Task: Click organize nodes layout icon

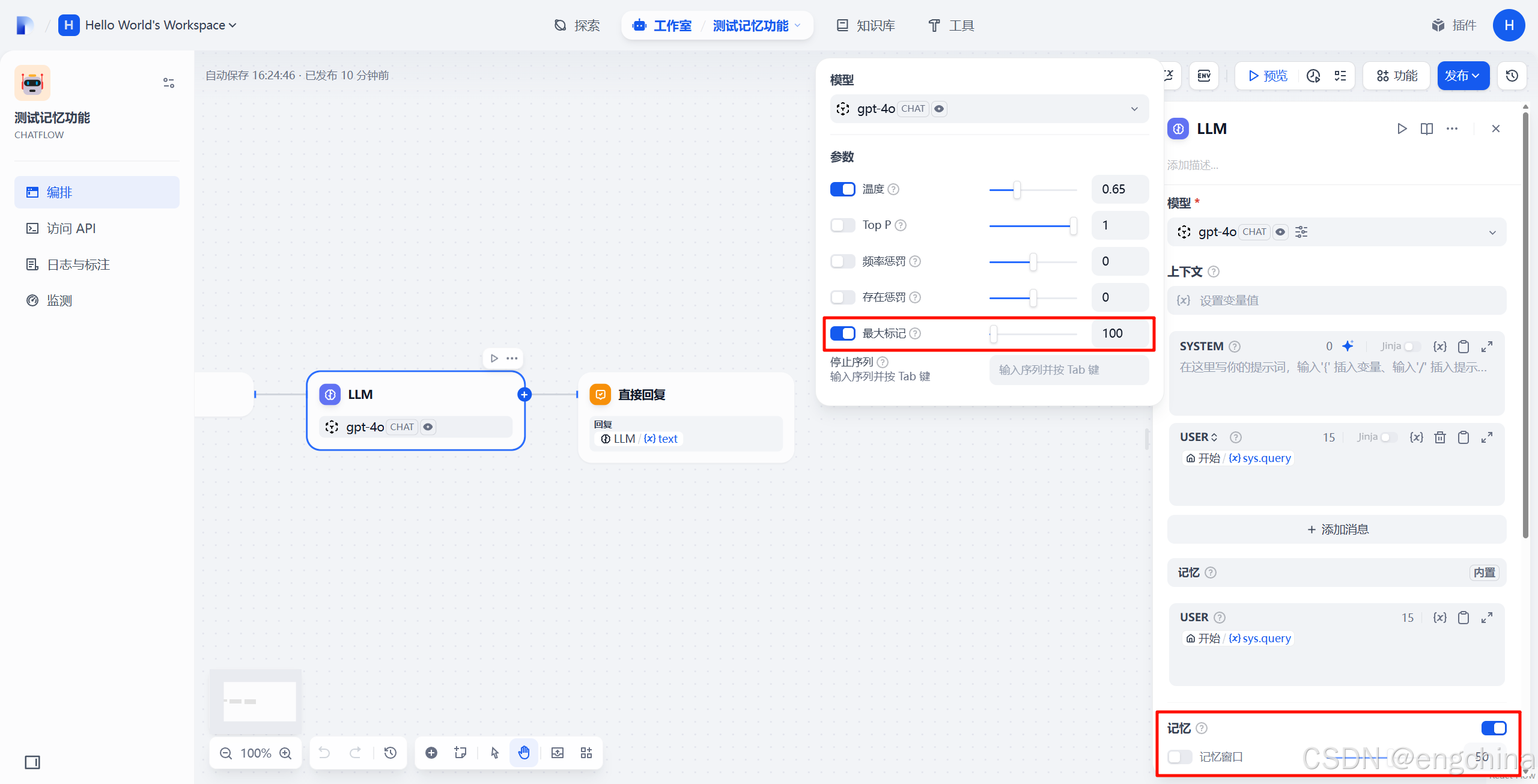Action: (x=586, y=753)
